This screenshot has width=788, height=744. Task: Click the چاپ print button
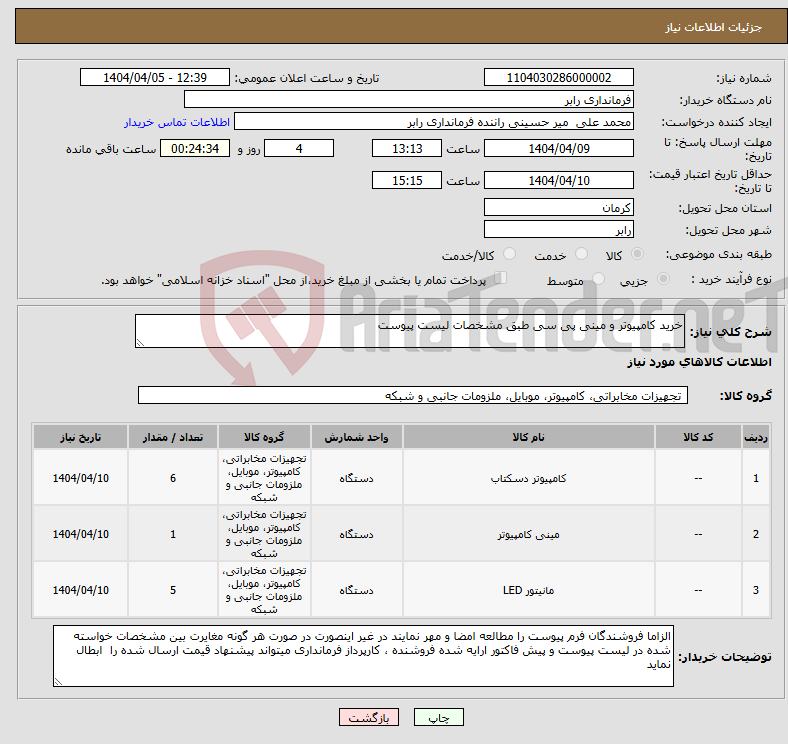[x=439, y=717]
